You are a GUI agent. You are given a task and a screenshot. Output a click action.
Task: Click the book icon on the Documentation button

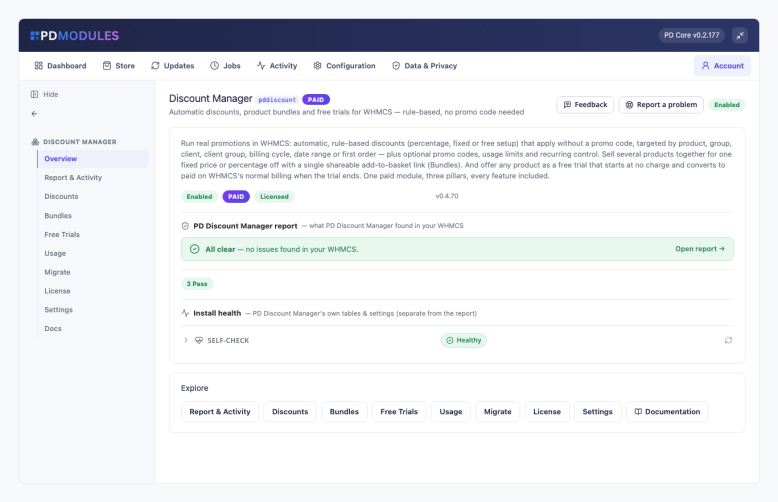[638, 412]
